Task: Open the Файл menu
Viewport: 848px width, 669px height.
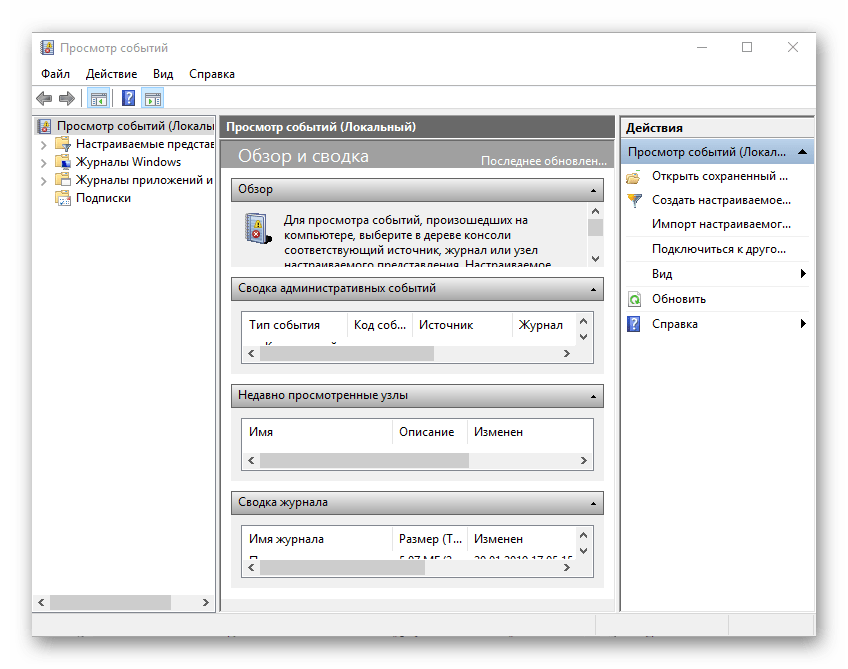Action: (55, 74)
